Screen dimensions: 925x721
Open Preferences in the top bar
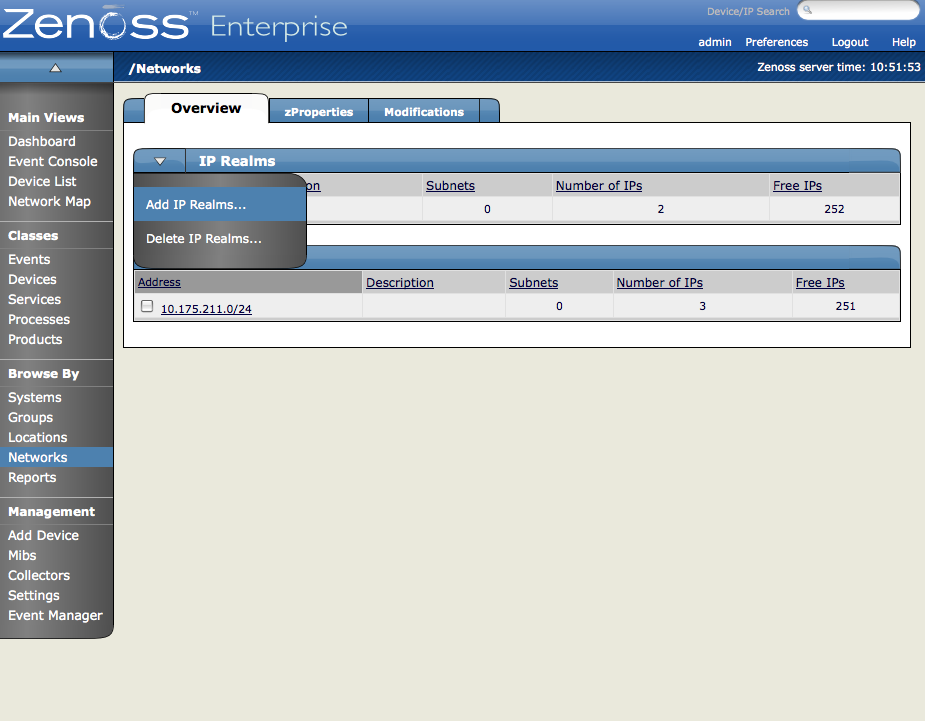point(776,42)
